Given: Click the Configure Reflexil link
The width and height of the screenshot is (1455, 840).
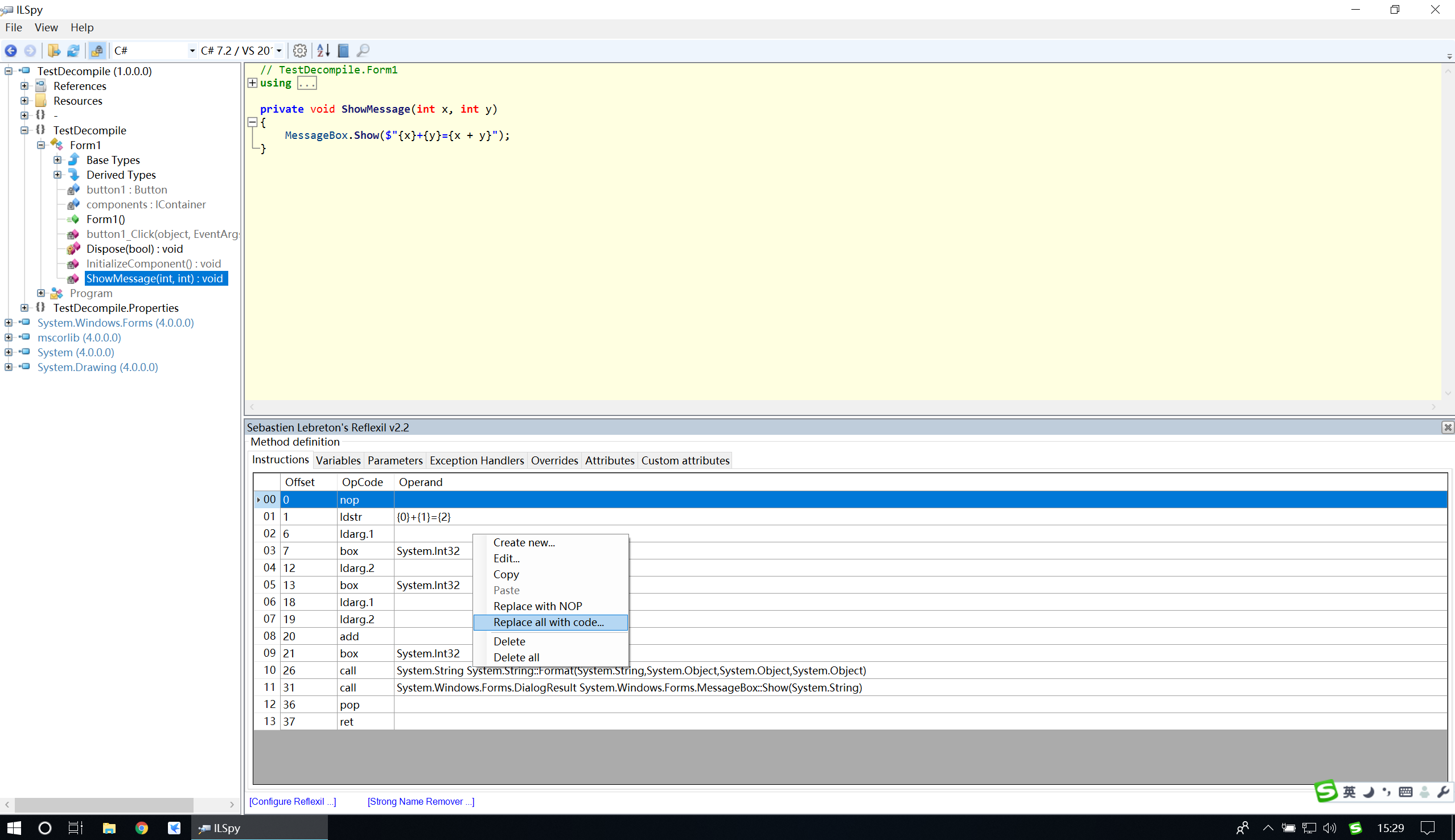Looking at the screenshot, I should click(293, 801).
